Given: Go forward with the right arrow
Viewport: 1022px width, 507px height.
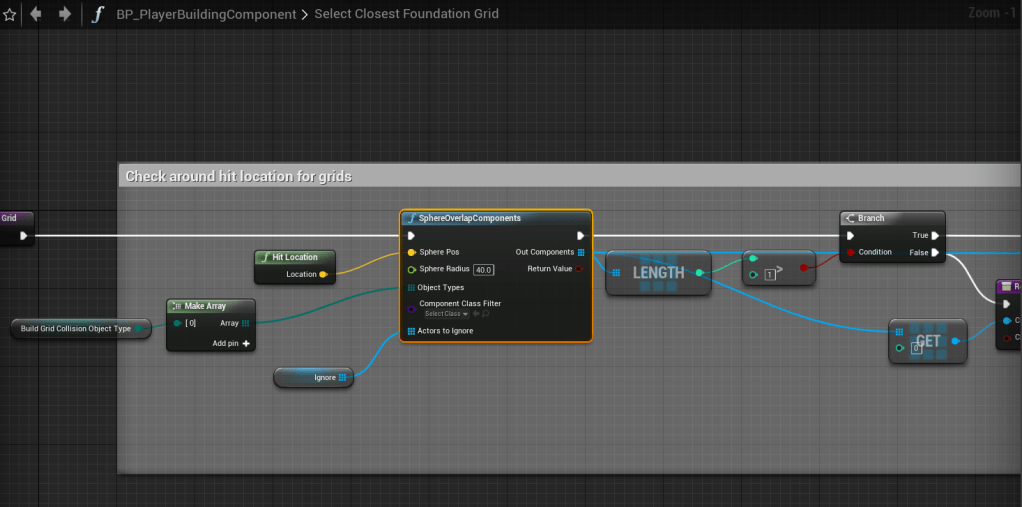Looking at the screenshot, I should point(65,14).
